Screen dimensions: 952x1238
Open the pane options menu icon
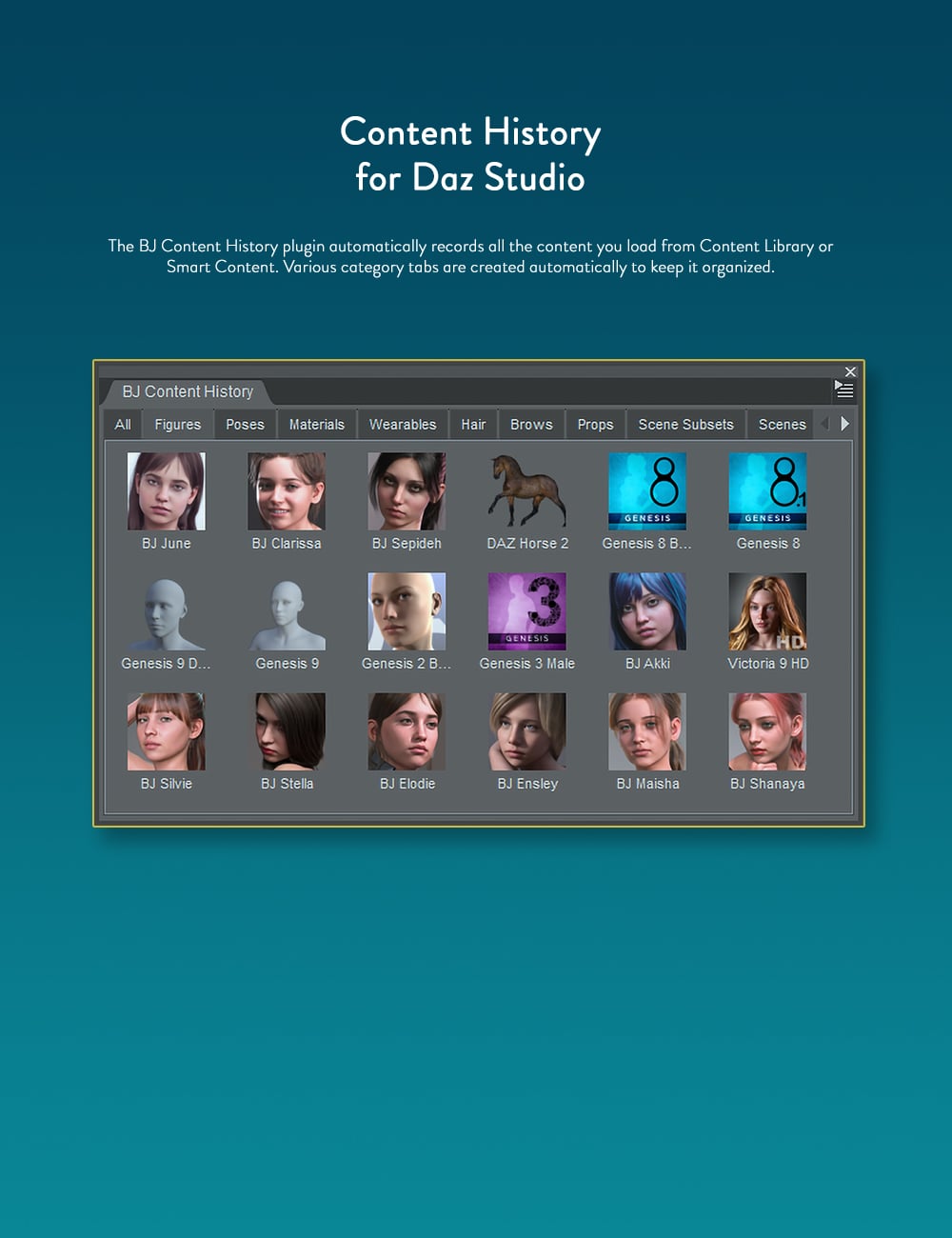(844, 389)
